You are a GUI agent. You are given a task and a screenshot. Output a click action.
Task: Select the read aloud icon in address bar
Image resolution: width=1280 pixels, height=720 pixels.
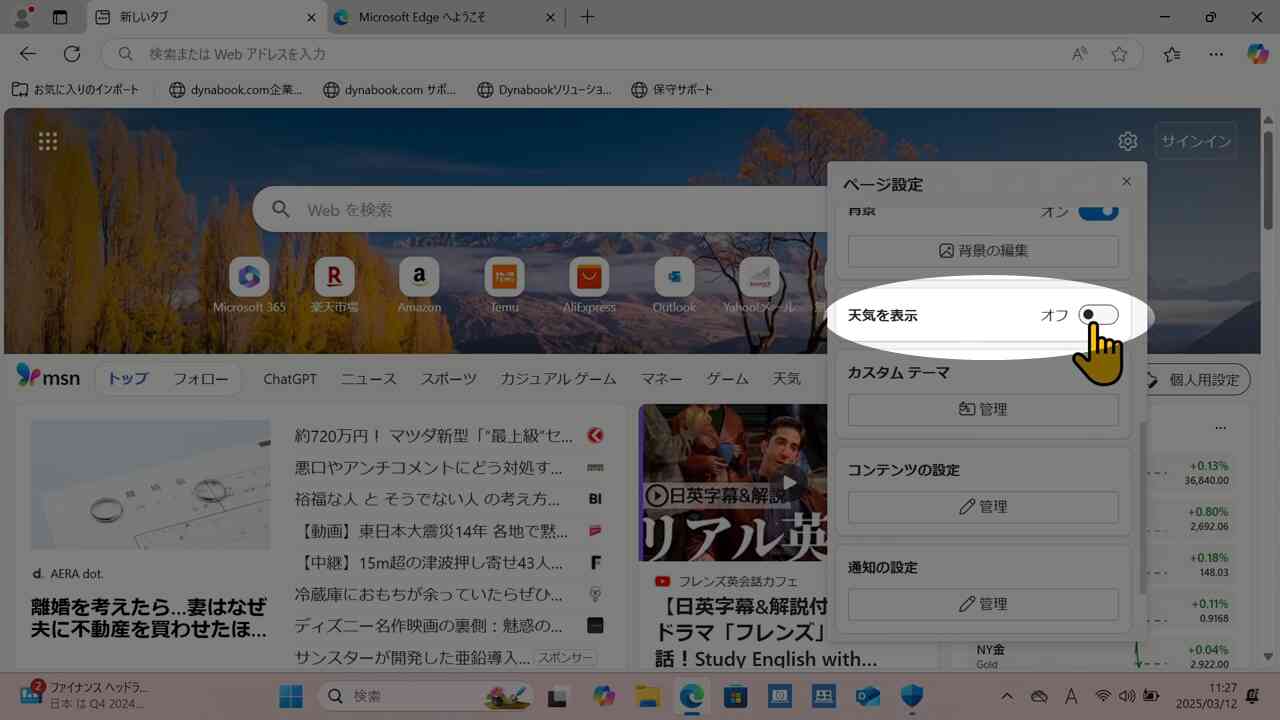(1080, 54)
